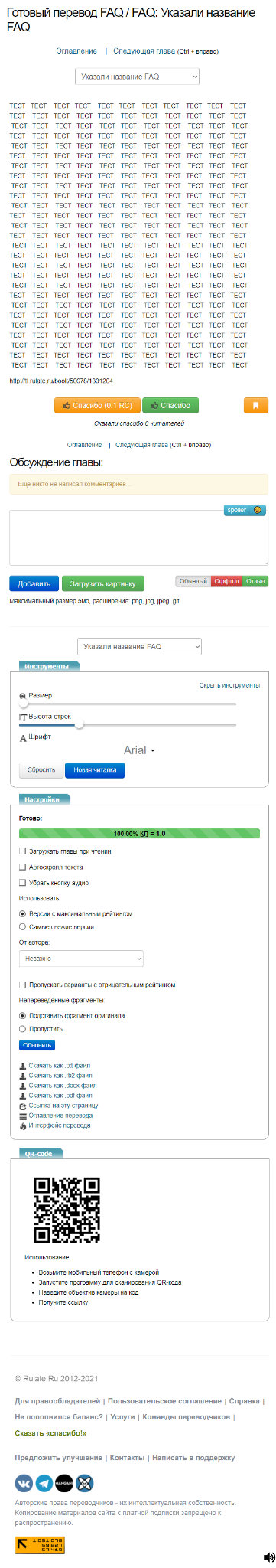Open top chapter dropdown 'Указали название FAQ'
276x1568 pixels.
[138, 77]
